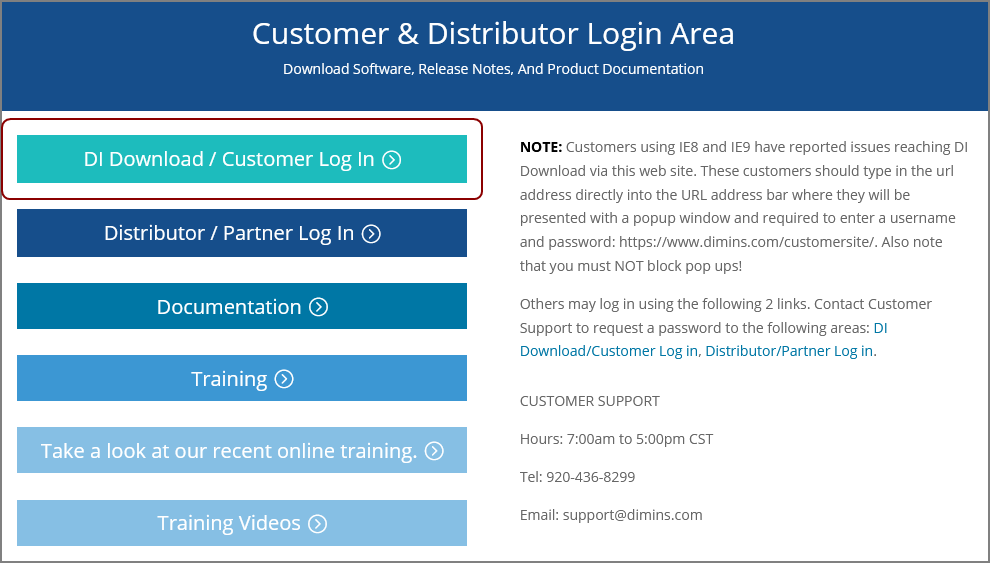Open the Documentation button
This screenshot has height=563, width=990.
point(242,306)
